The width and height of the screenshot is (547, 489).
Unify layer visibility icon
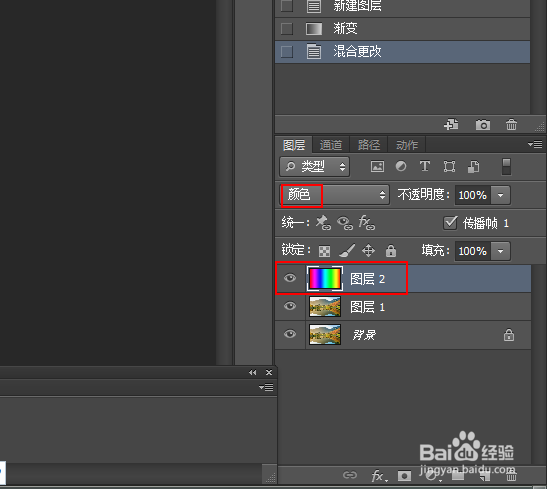point(345,223)
